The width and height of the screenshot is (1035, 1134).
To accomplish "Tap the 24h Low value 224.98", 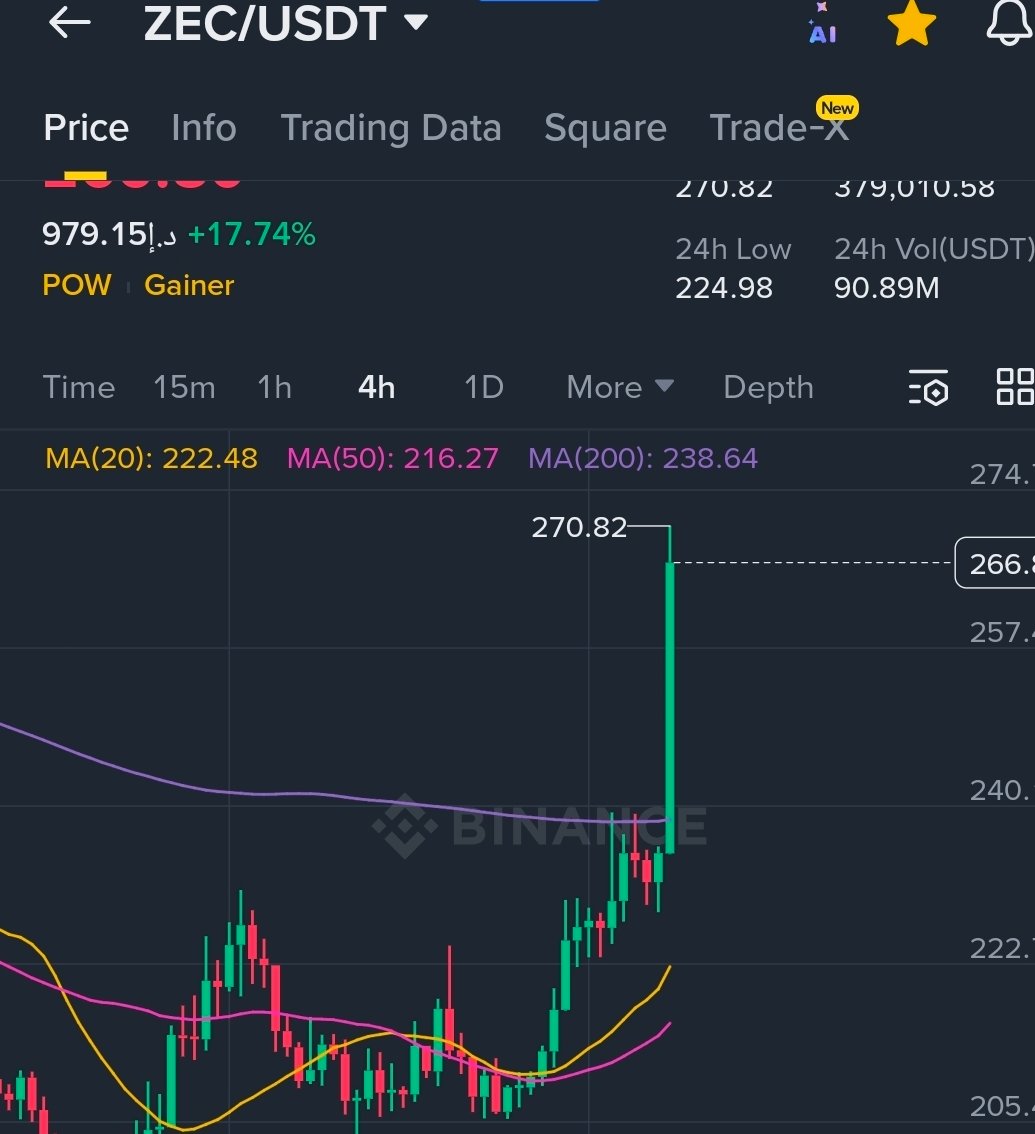I will coord(724,289).
